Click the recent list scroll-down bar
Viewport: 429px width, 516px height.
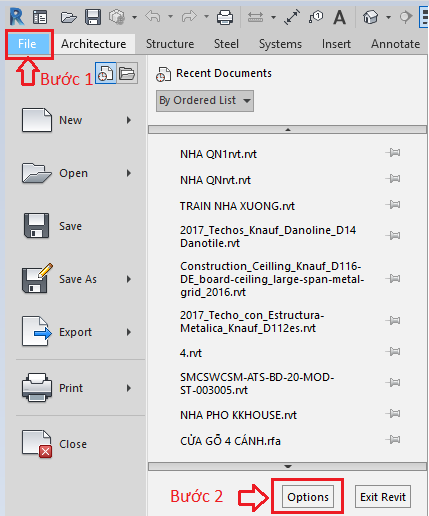point(287,466)
